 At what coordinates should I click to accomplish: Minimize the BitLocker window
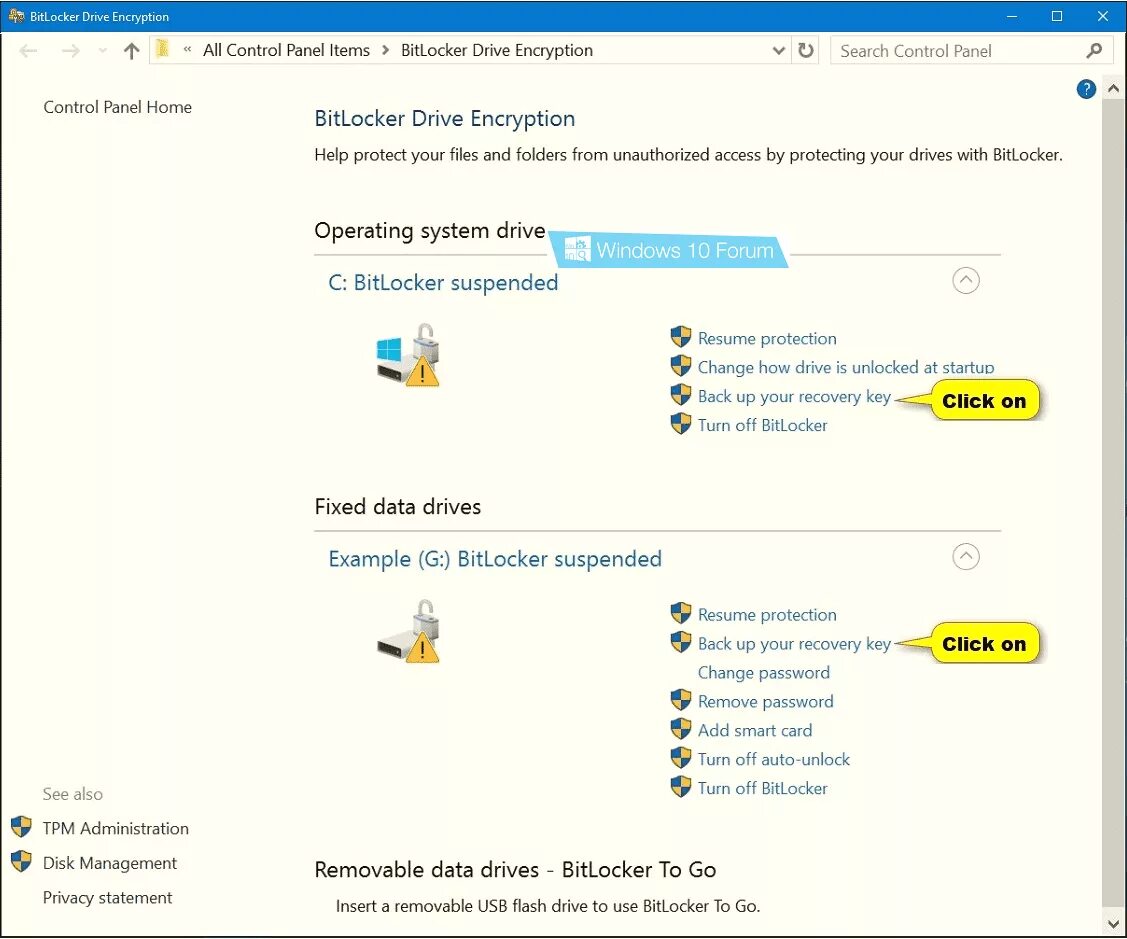pos(1011,16)
